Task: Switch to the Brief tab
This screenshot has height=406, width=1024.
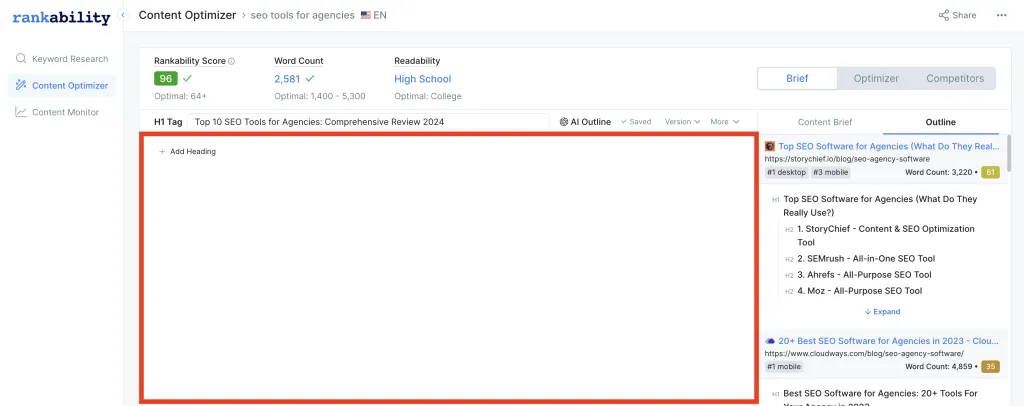Action: [x=797, y=78]
